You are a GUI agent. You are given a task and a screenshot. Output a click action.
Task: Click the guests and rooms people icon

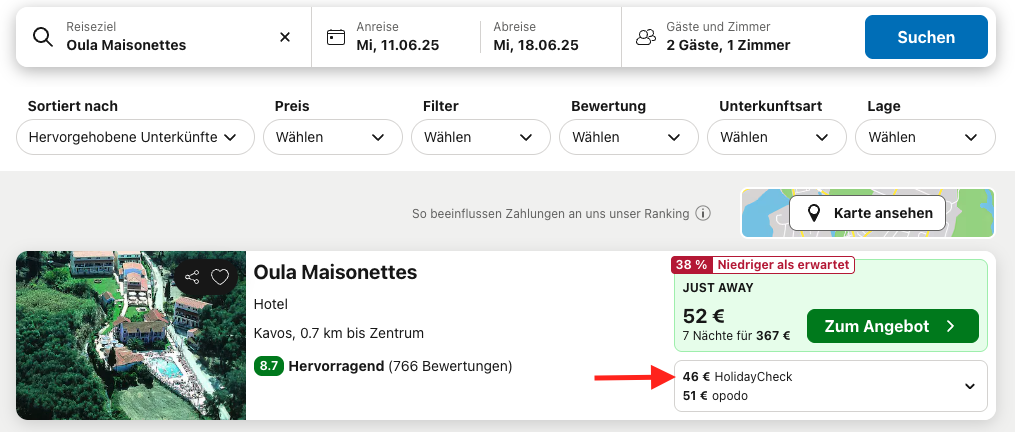[x=646, y=37]
